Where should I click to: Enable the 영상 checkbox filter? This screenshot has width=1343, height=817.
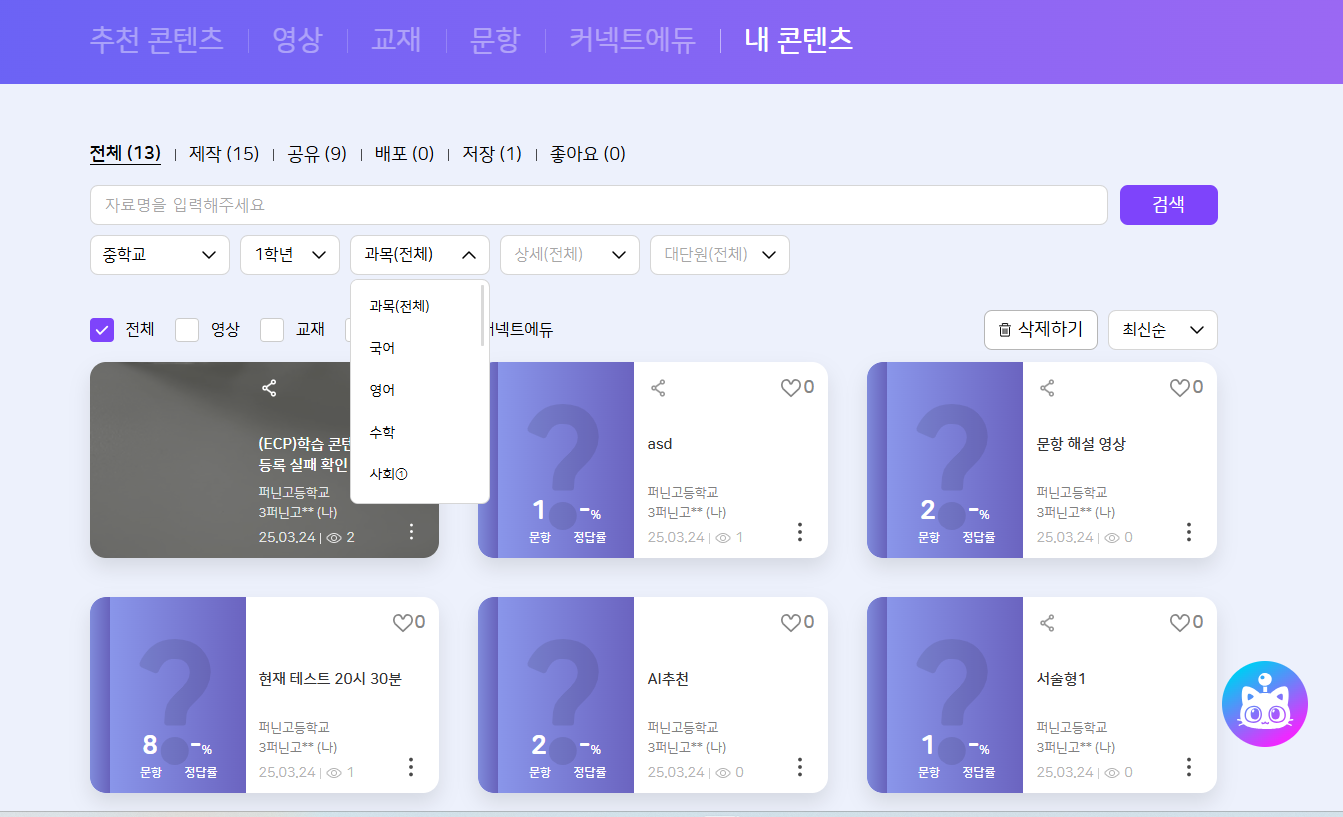tap(187, 330)
